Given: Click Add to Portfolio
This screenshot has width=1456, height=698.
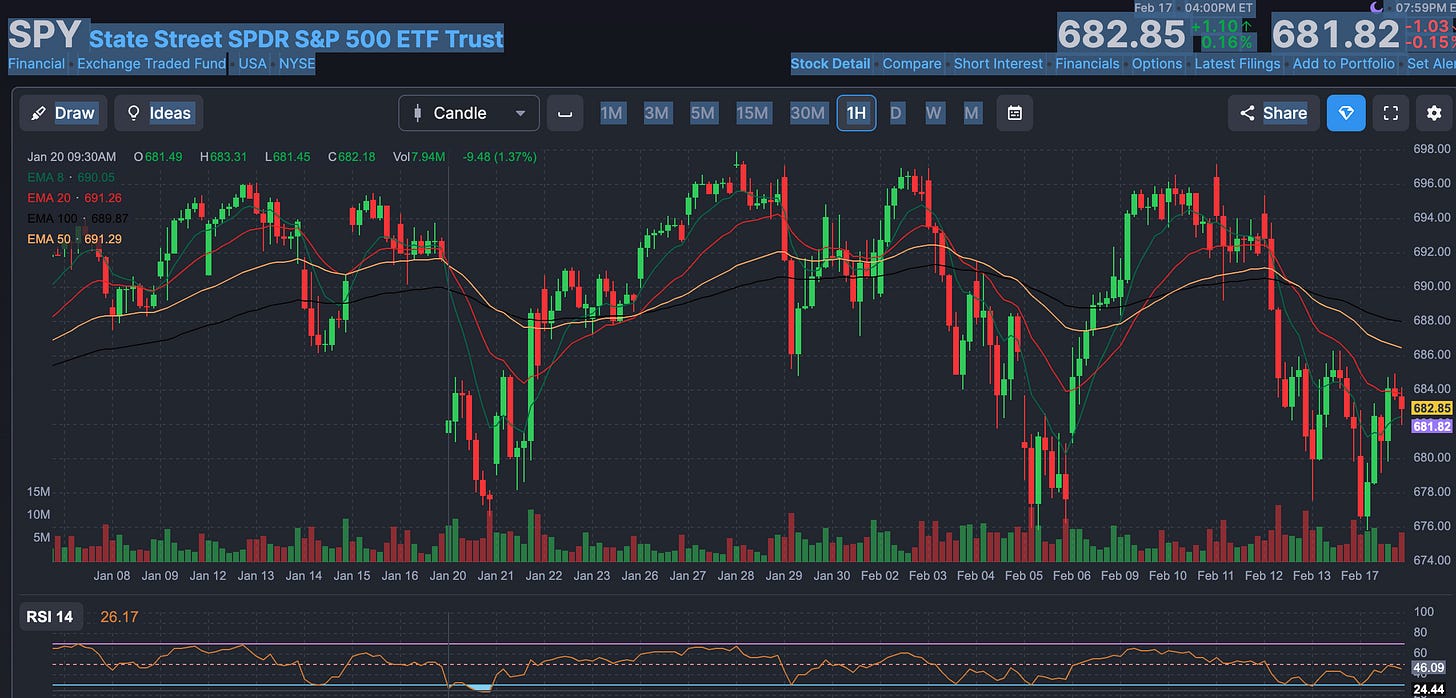Looking at the screenshot, I should tap(1343, 63).
